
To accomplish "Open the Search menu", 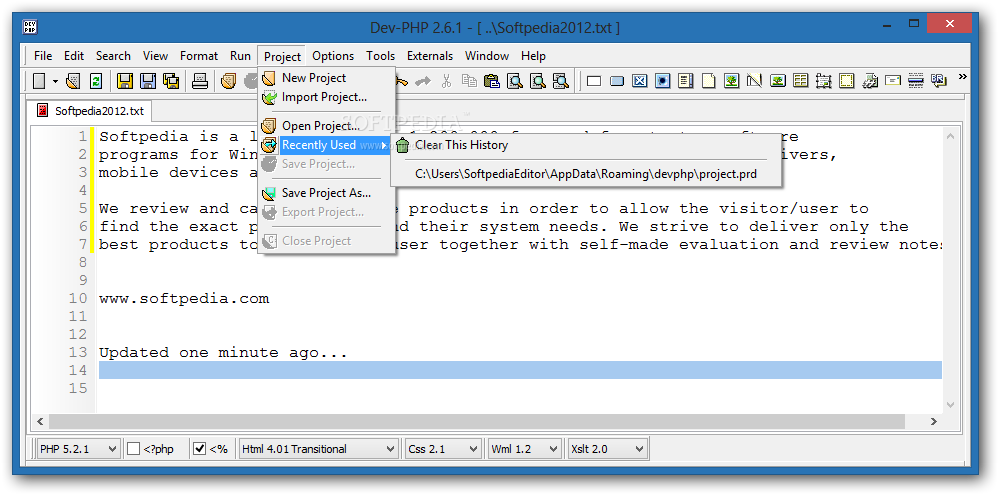I will [x=113, y=56].
